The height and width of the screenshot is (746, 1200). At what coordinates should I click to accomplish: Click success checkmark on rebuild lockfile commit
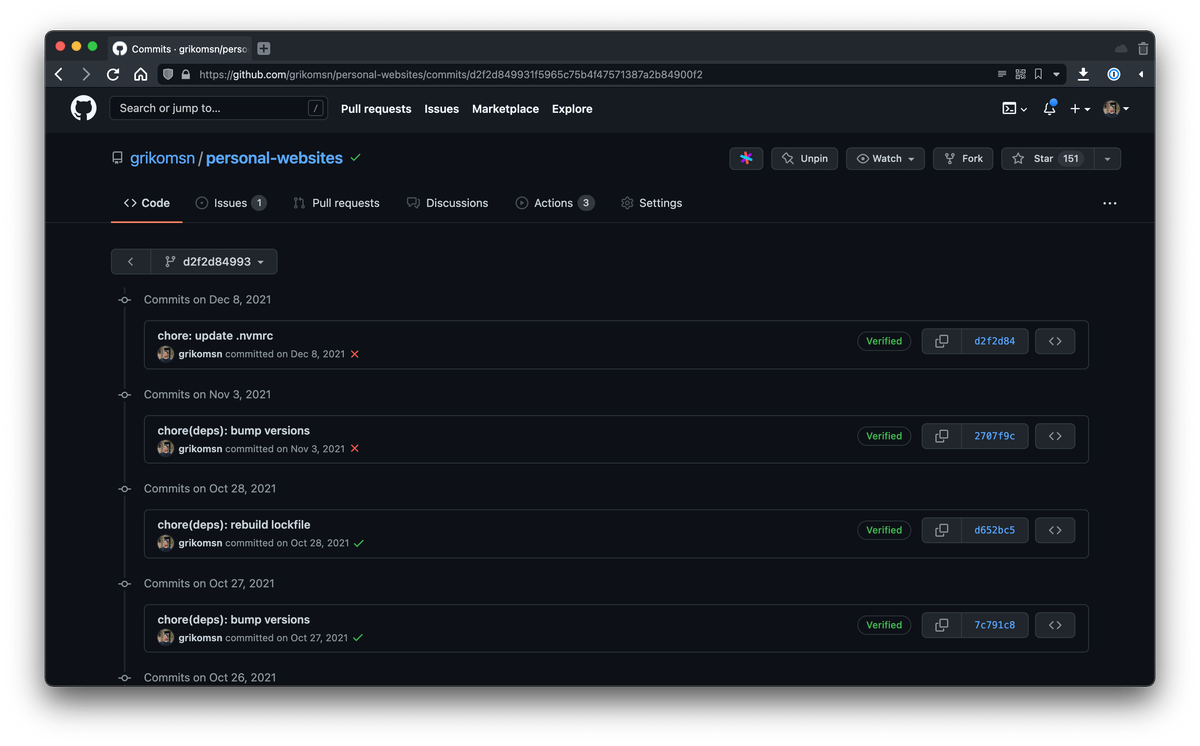(359, 543)
